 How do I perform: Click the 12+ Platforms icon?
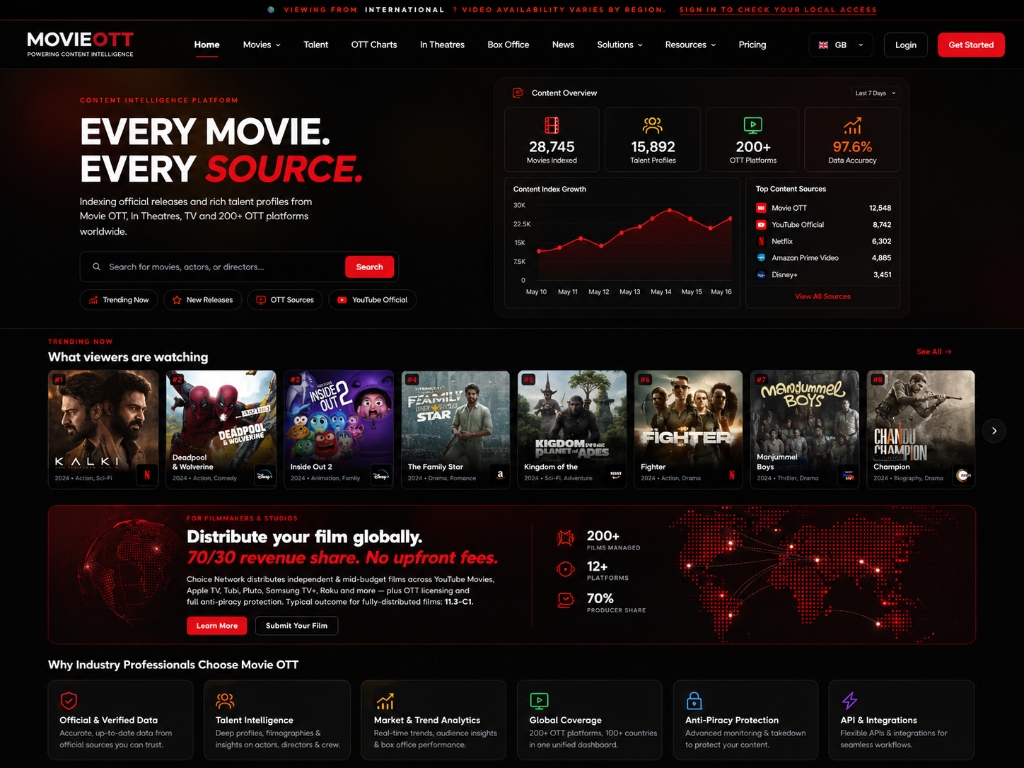pyautogui.click(x=566, y=569)
